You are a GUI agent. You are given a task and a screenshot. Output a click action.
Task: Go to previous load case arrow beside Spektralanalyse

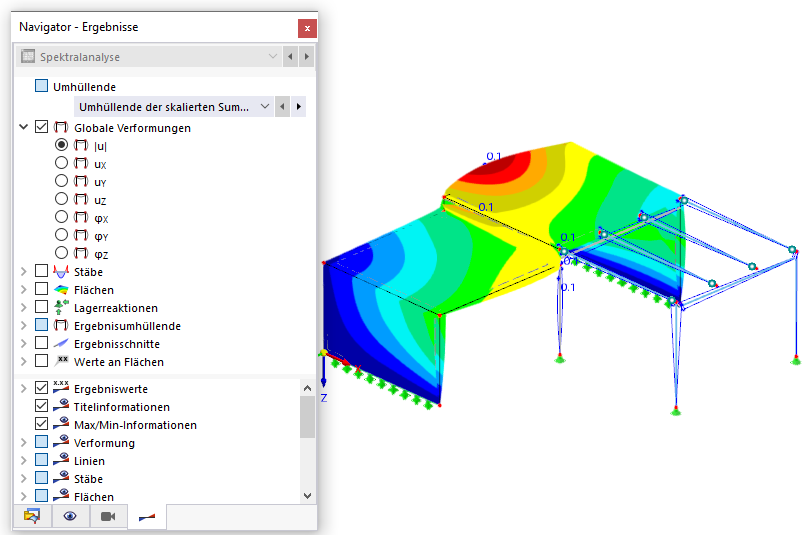[290, 56]
